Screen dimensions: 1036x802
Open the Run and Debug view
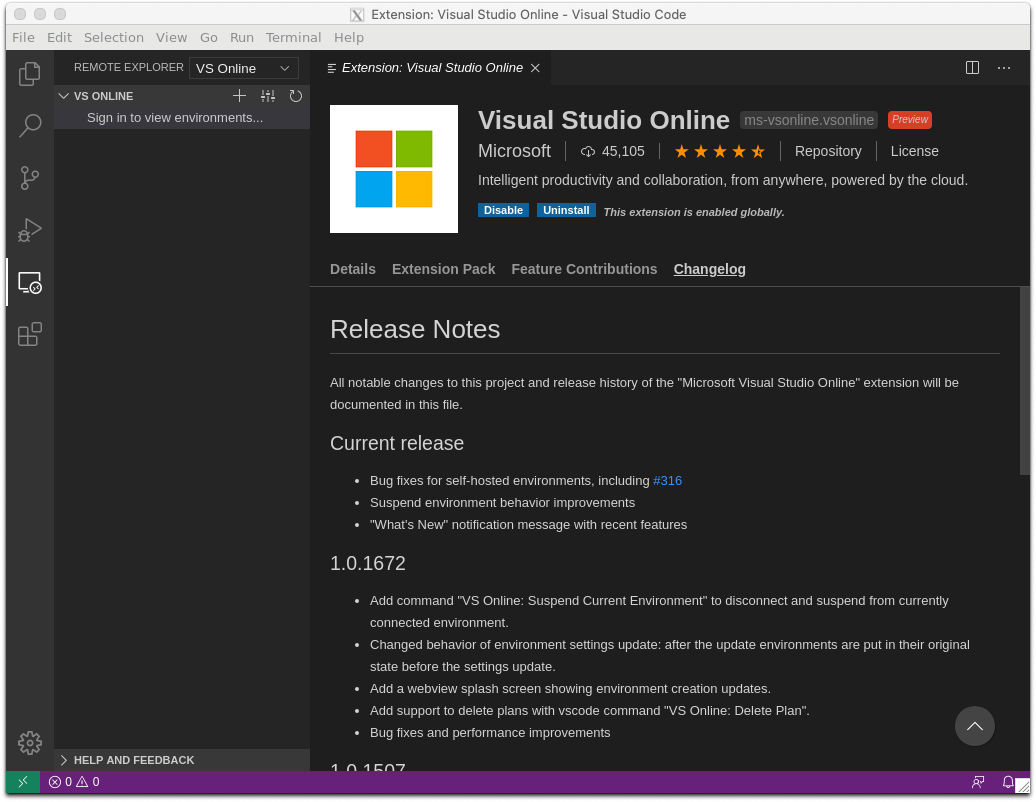[x=30, y=230]
